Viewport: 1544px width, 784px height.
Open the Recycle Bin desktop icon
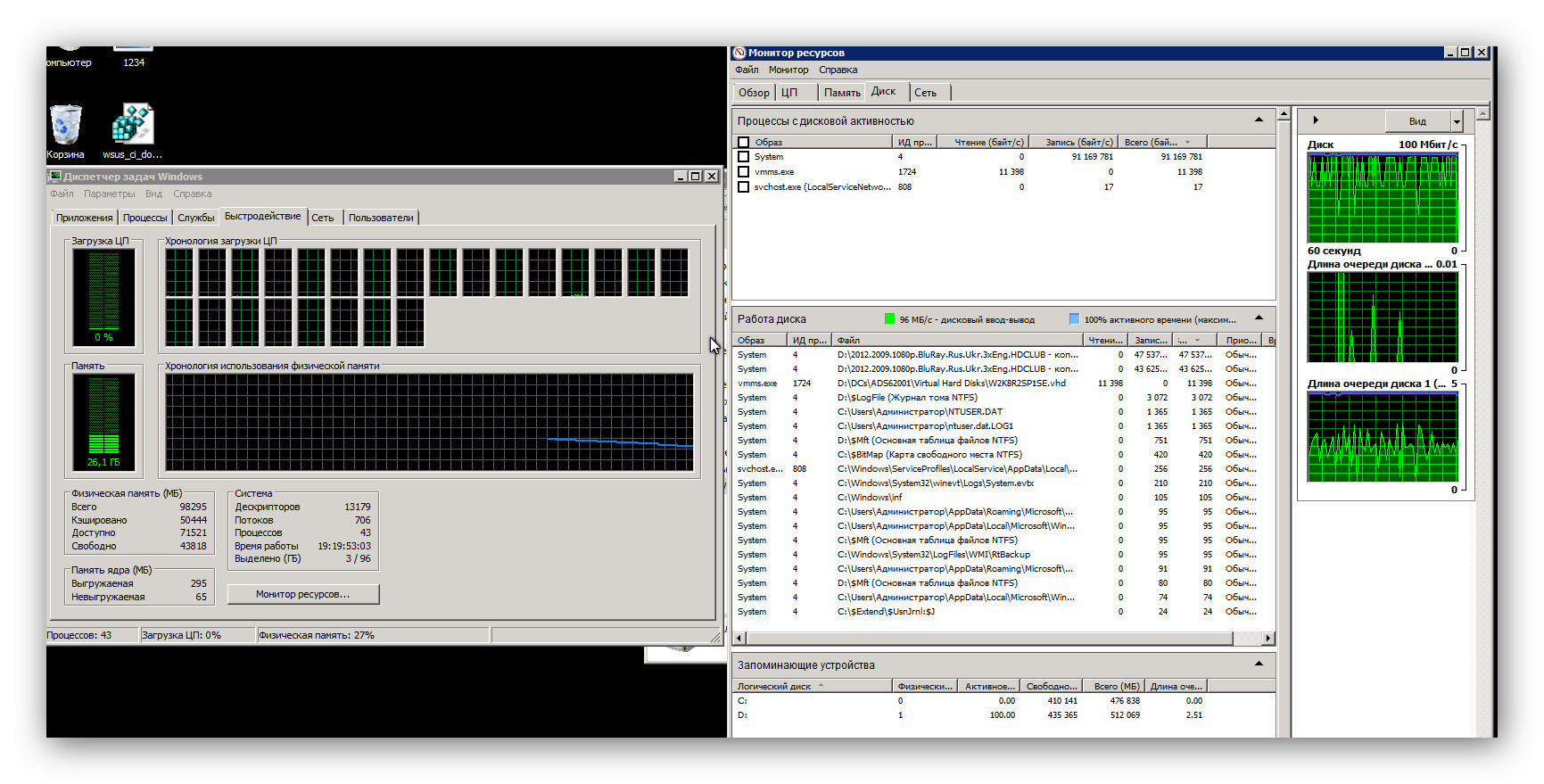(65, 125)
